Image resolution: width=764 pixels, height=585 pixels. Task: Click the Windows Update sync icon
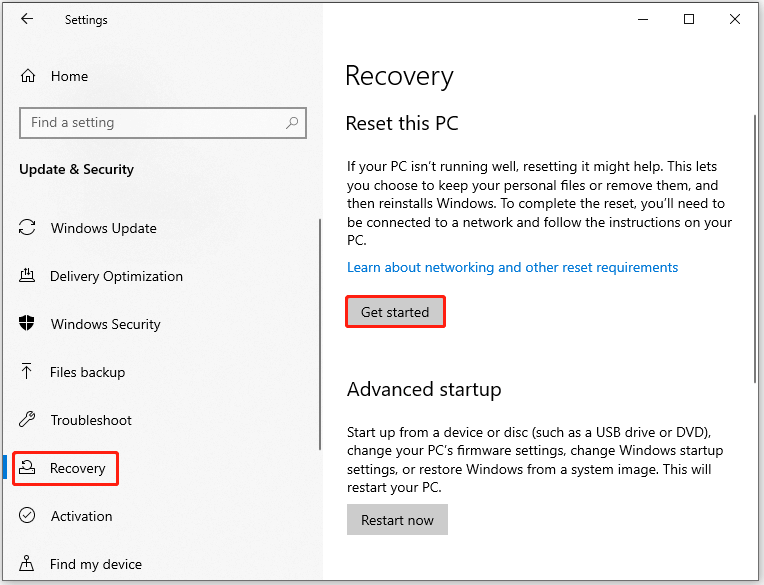[27, 227]
